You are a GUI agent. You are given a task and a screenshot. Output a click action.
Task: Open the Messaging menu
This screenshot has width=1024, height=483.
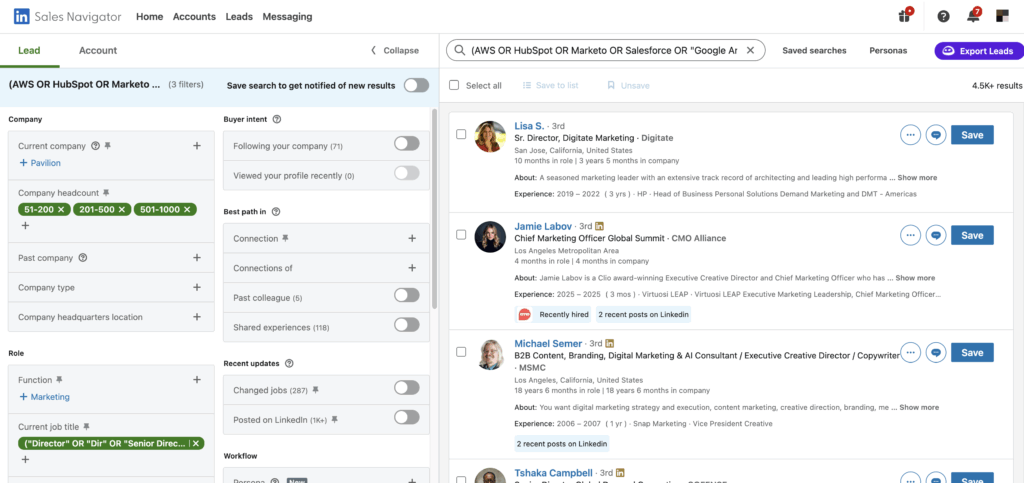[x=287, y=16]
